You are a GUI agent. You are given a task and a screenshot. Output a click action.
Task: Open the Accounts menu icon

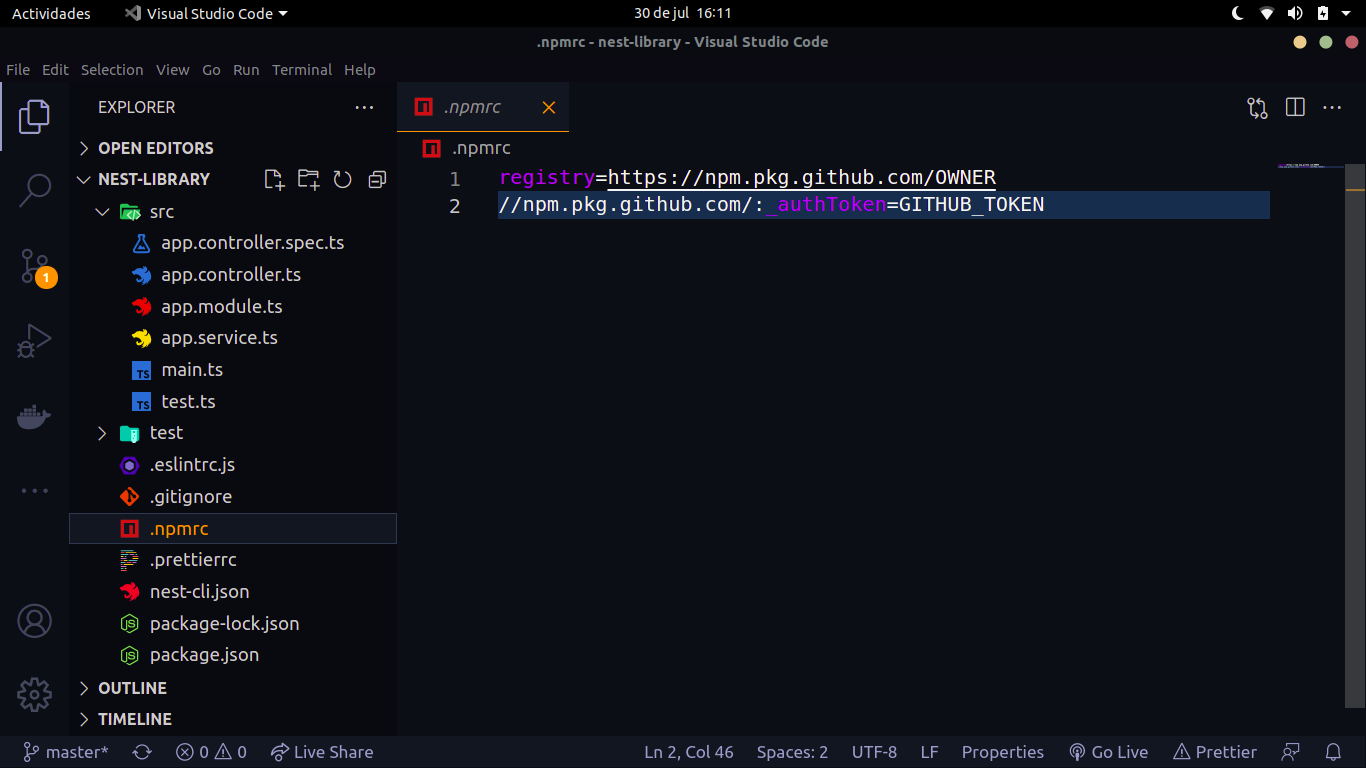click(x=34, y=621)
